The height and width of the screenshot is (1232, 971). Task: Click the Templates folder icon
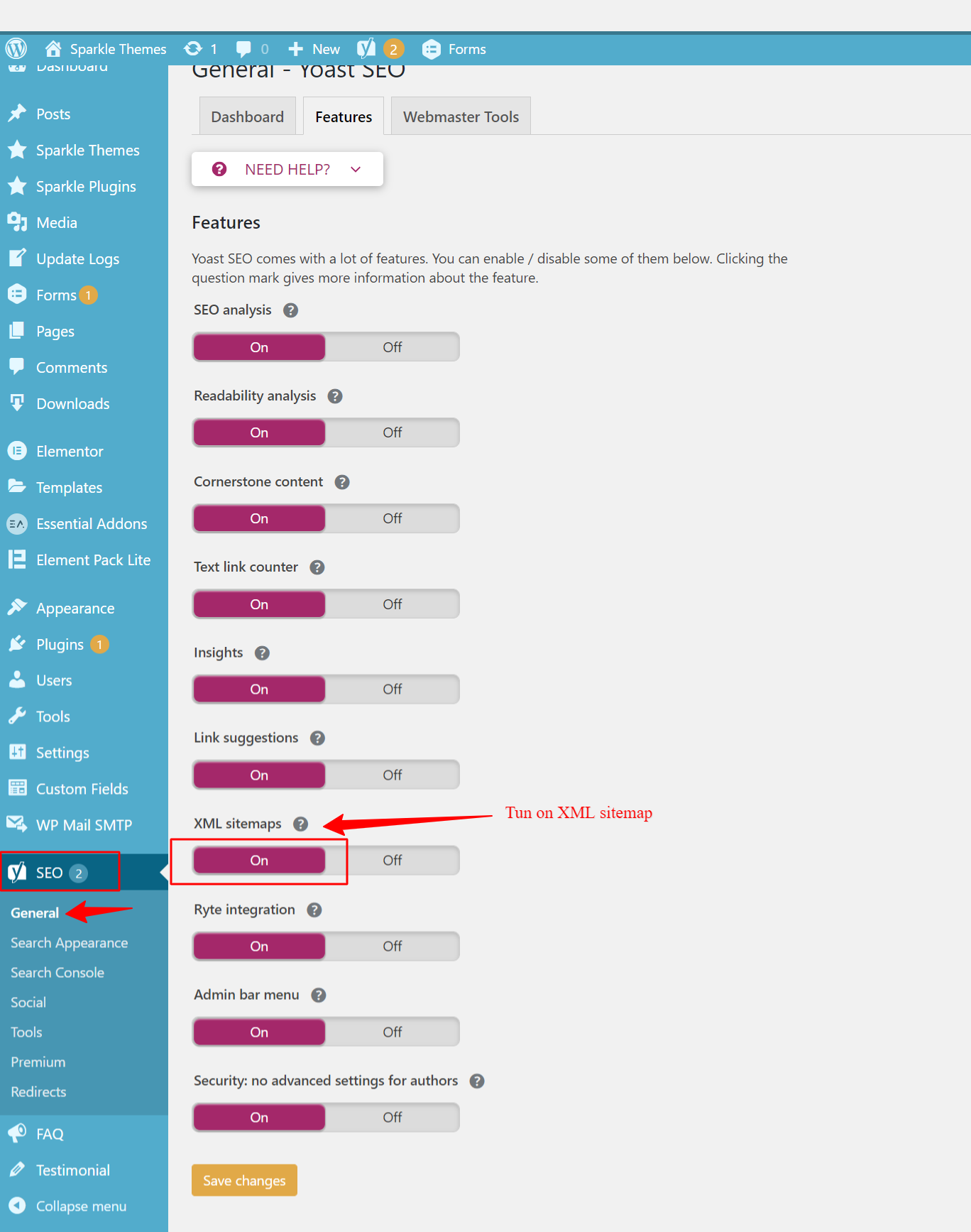click(x=17, y=487)
